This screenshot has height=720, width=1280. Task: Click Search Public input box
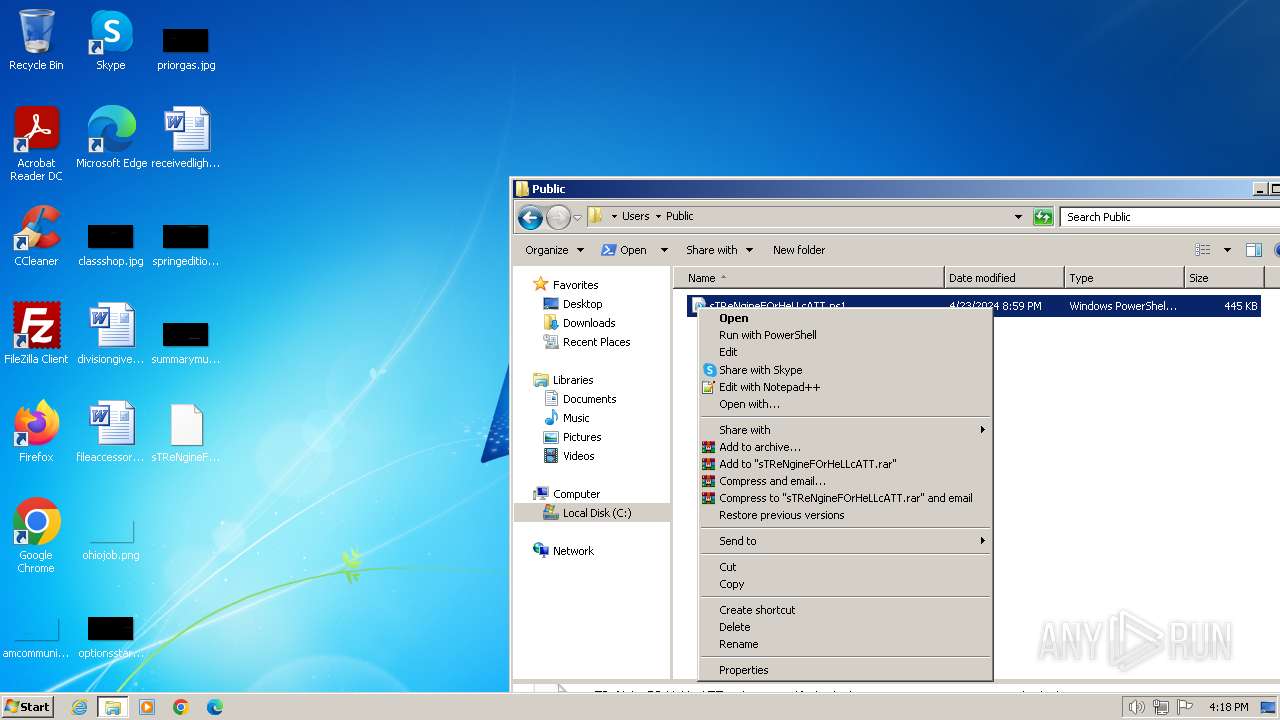click(x=1170, y=217)
